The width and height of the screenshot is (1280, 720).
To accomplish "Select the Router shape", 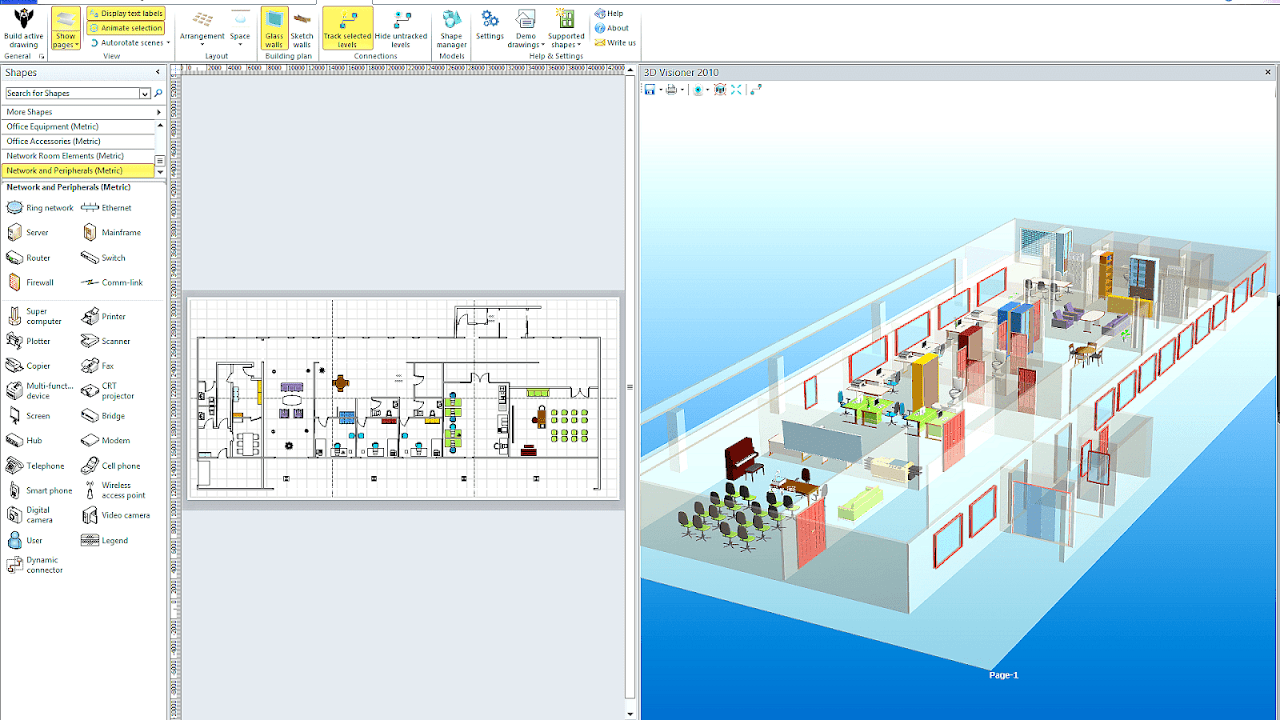I will (29, 258).
